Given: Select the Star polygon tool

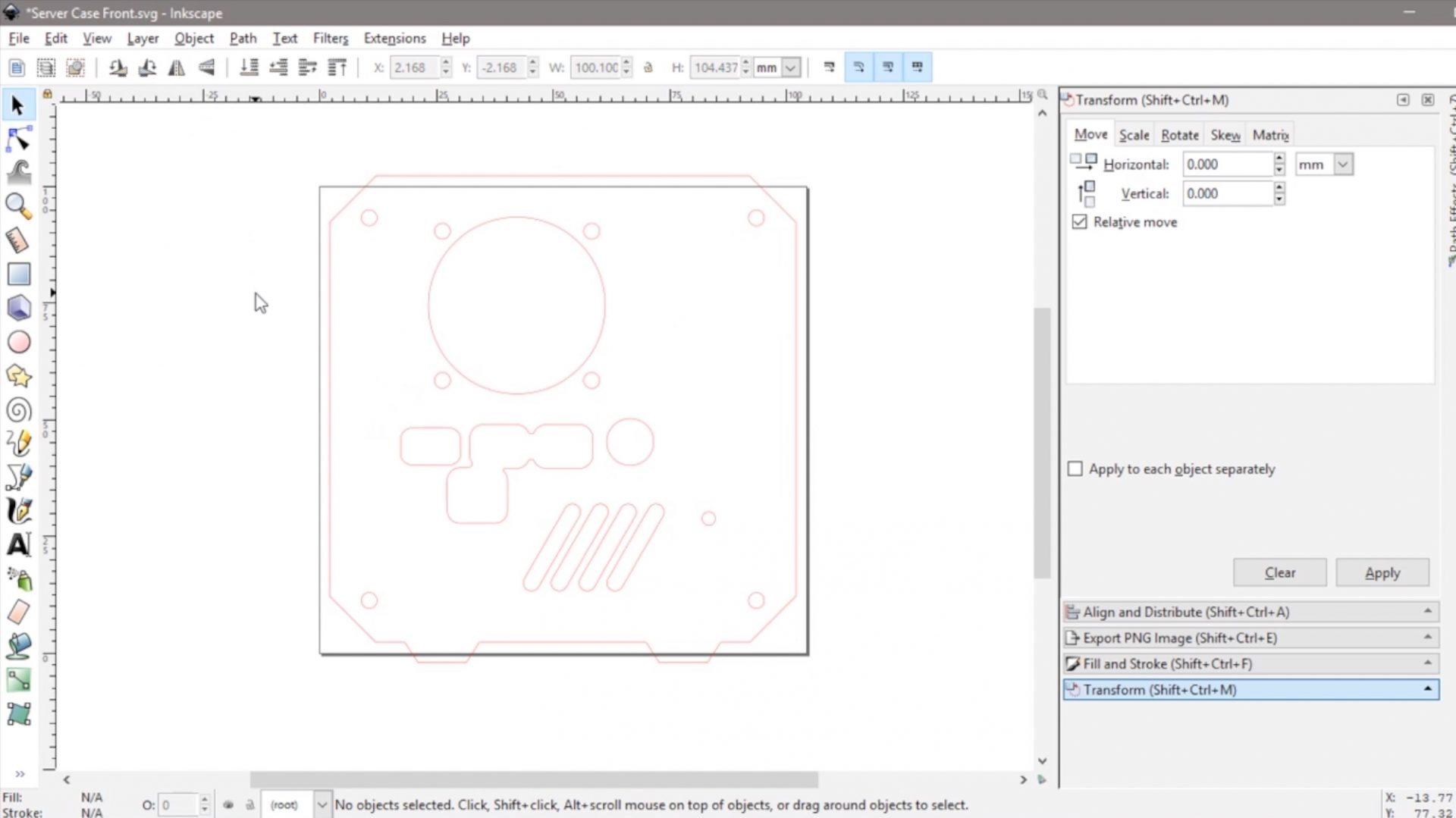Looking at the screenshot, I should tap(18, 376).
